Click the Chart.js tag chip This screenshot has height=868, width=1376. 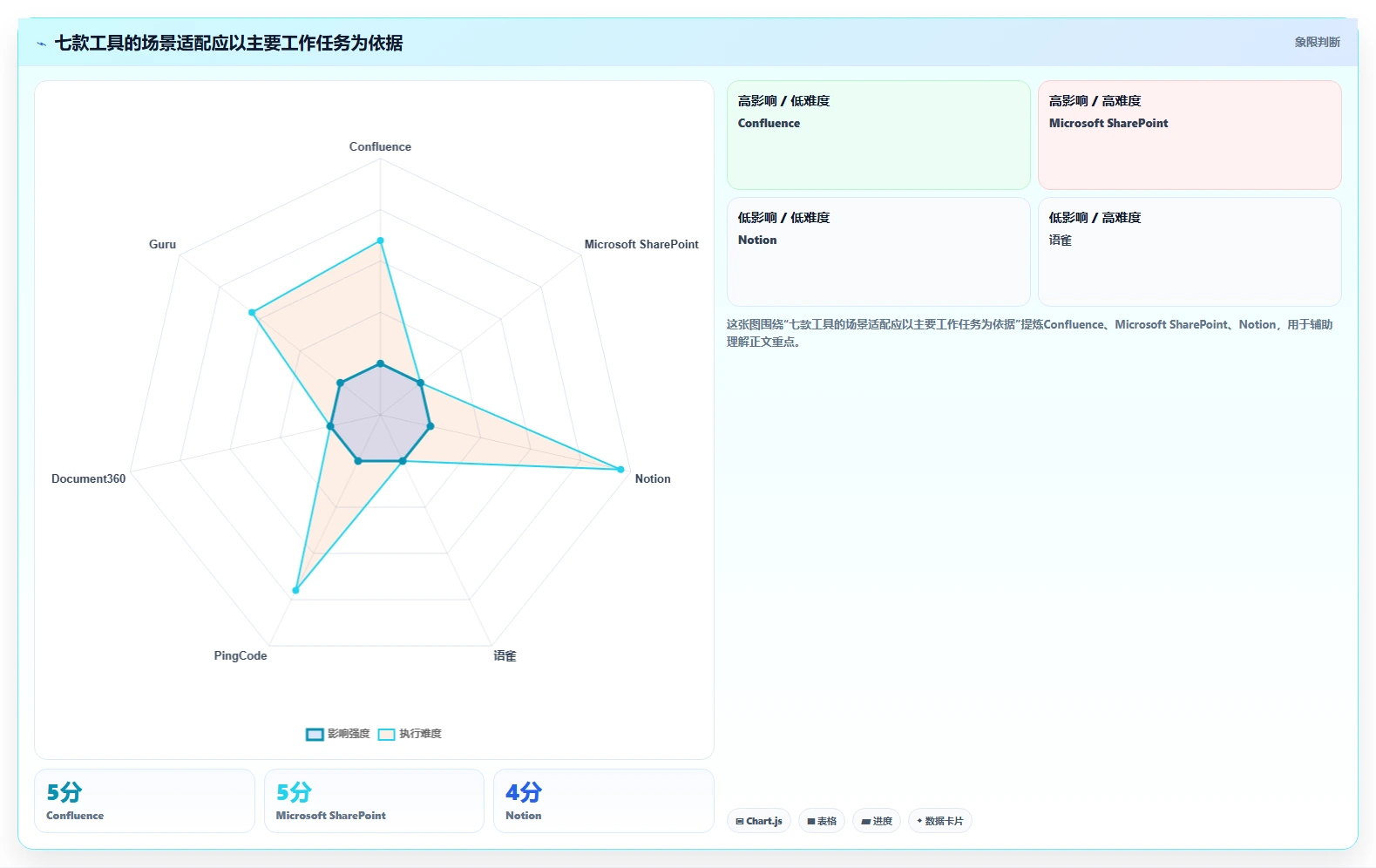[759, 821]
